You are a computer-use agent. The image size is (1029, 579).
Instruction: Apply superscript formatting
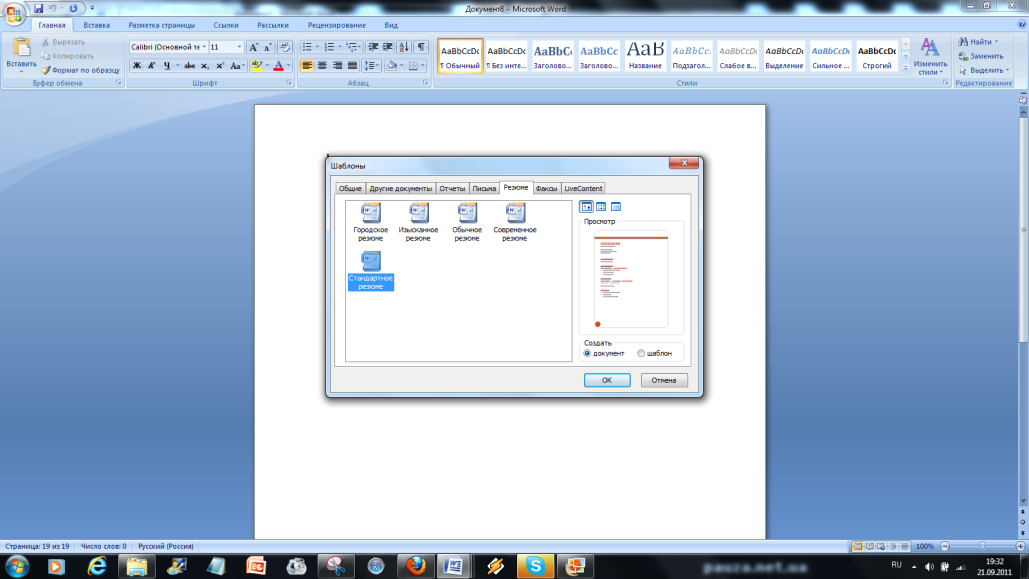tap(220, 66)
